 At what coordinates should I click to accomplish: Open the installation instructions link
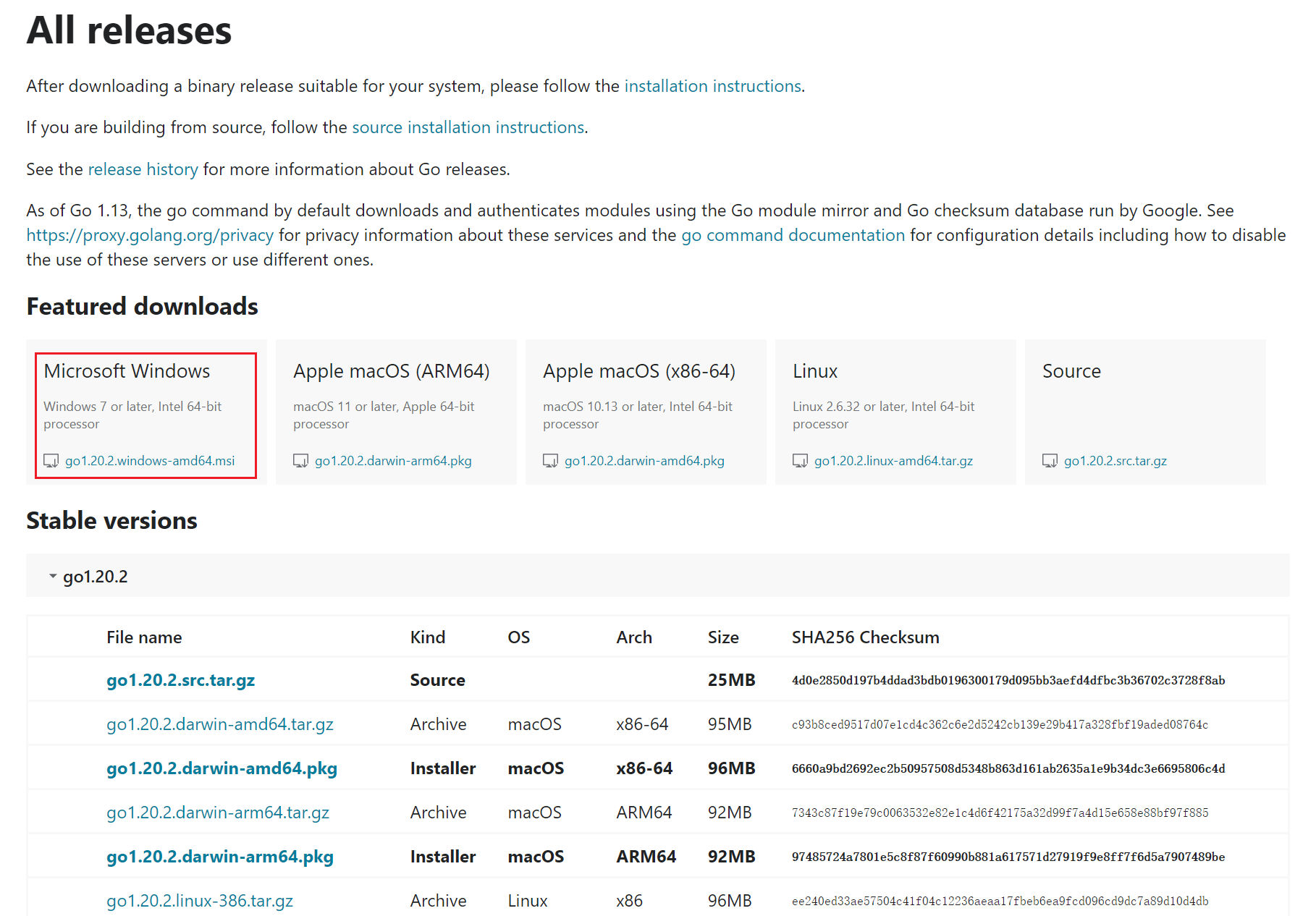(x=713, y=86)
